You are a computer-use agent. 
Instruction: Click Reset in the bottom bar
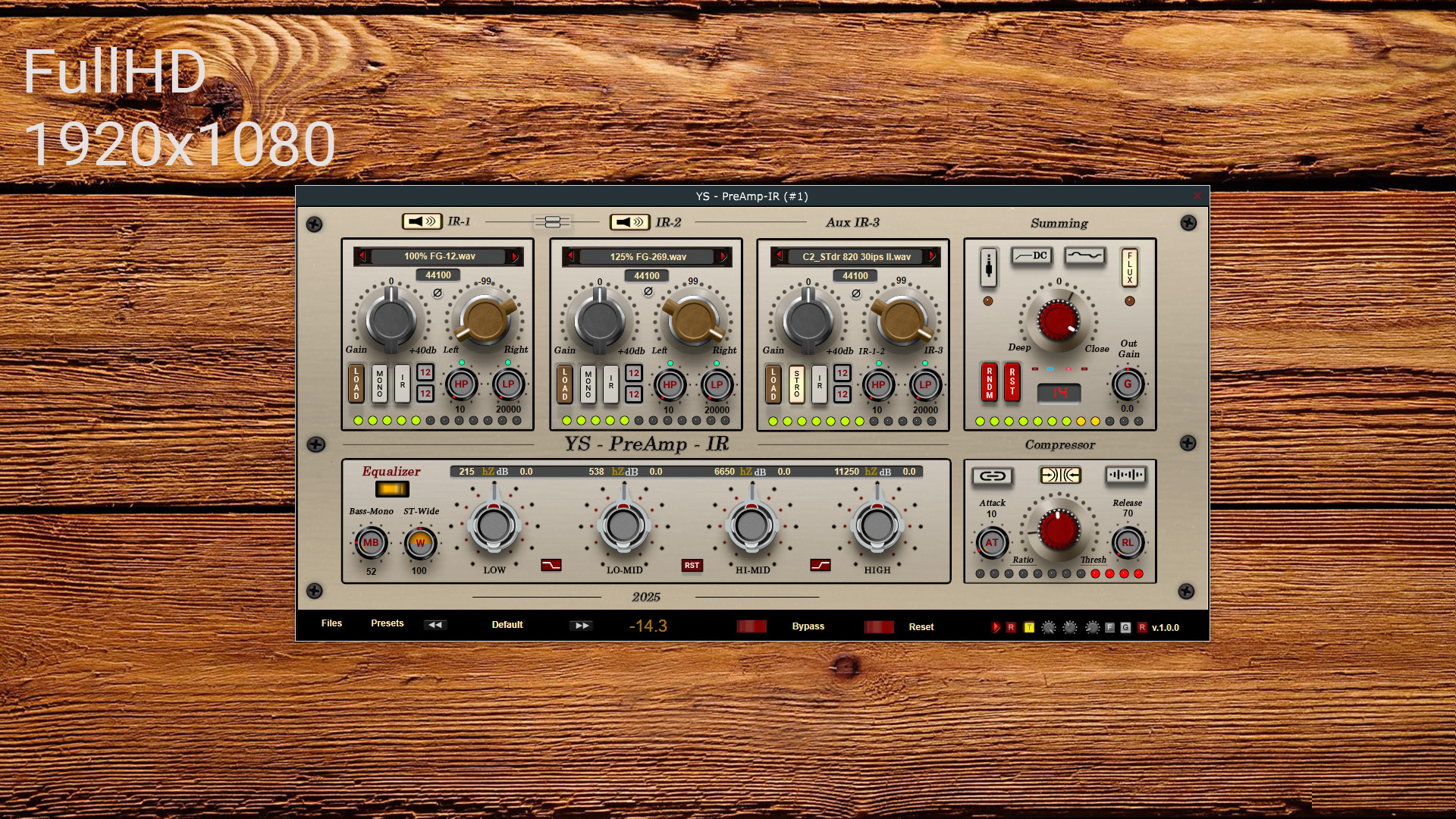(921, 626)
